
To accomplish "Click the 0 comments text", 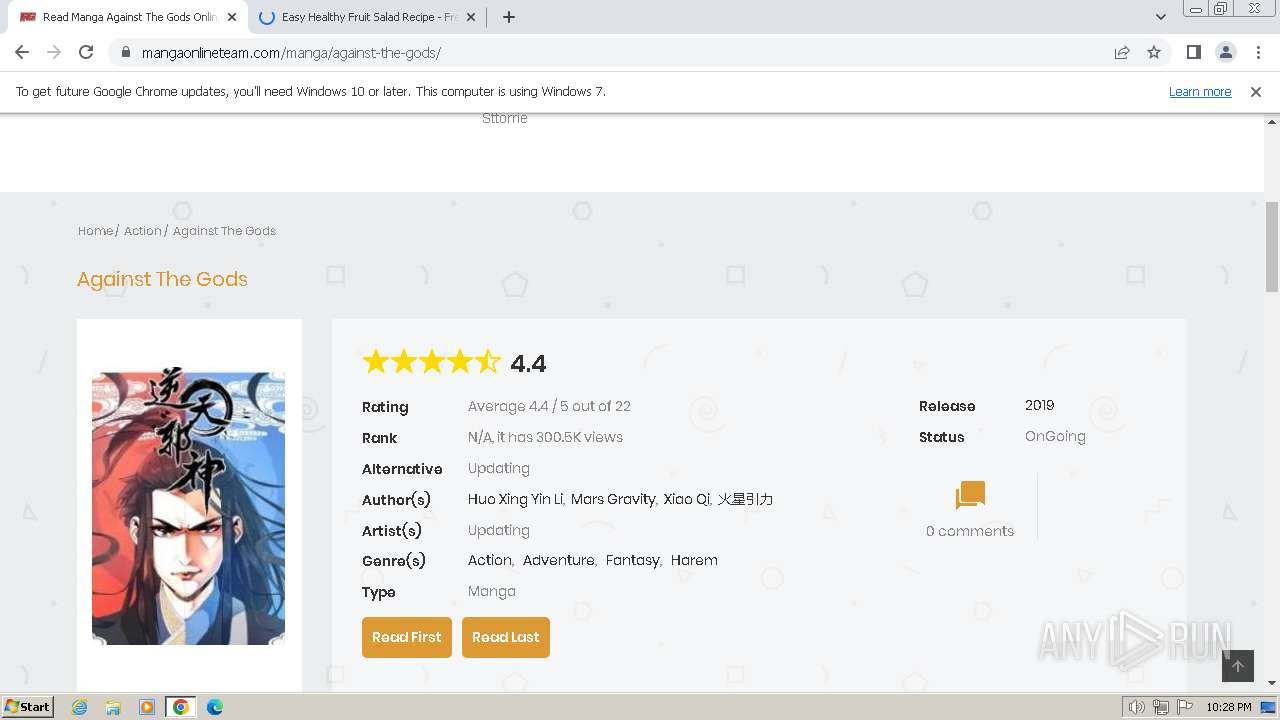I will point(970,531).
